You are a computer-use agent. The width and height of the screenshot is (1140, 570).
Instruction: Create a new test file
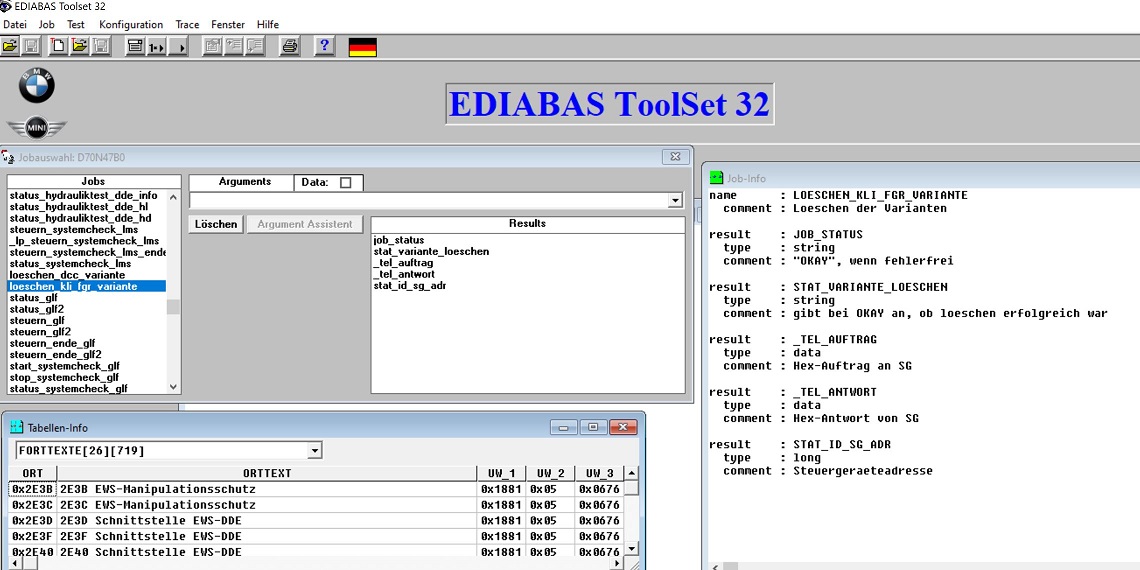coord(57,47)
